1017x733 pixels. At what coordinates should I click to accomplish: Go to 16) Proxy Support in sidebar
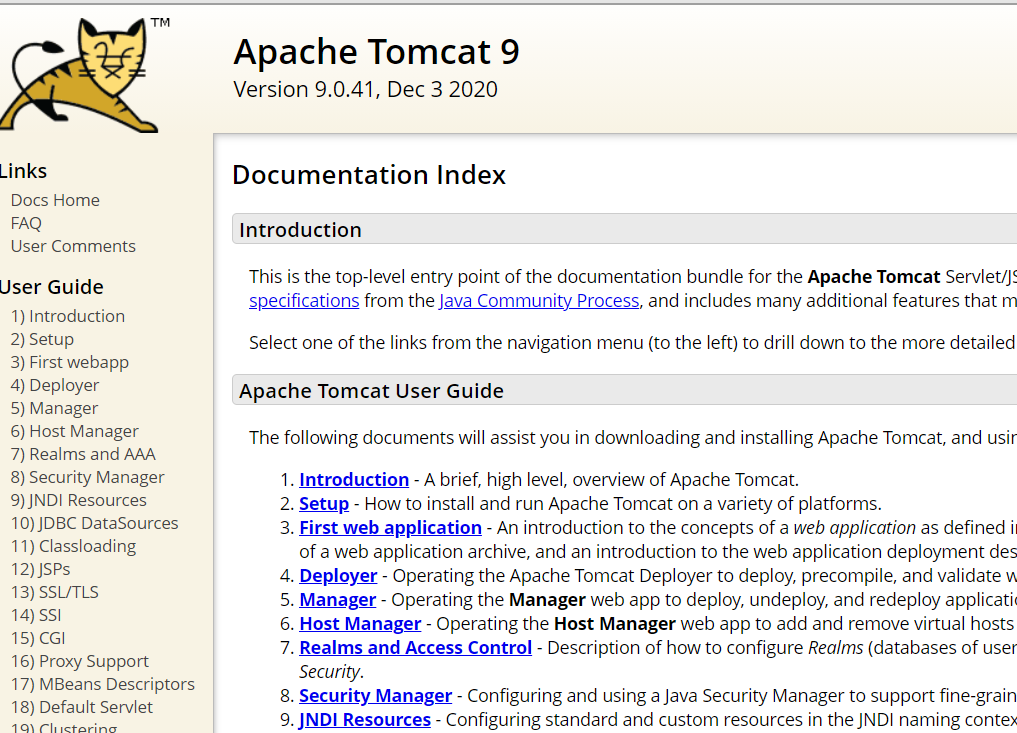click(80, 661)
